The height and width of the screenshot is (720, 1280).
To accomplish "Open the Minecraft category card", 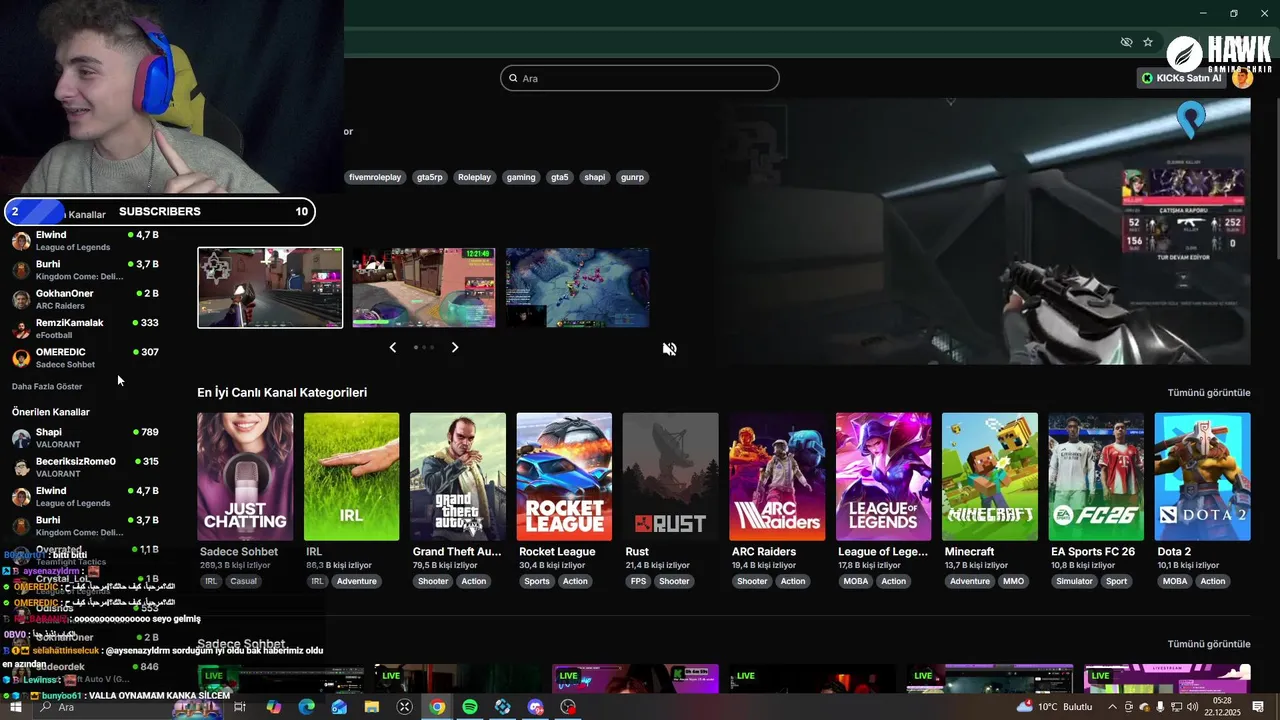I will (x=990, y=477).
